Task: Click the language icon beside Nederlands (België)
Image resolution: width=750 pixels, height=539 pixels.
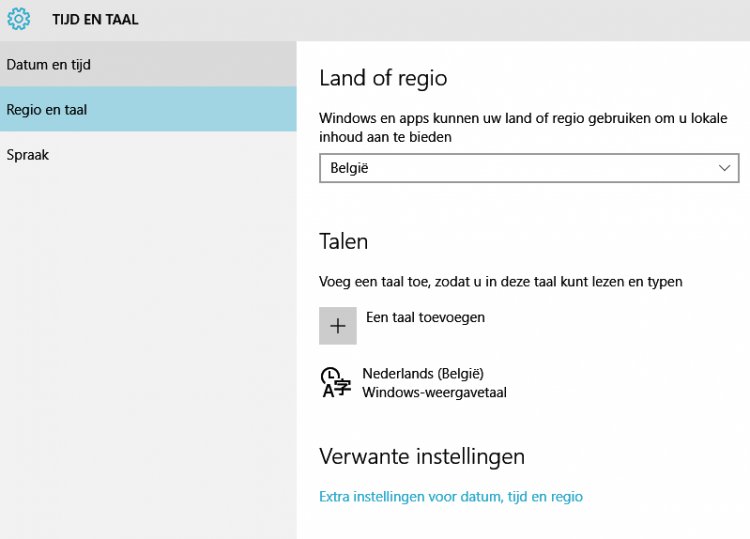Action: (x=336, y=382)
